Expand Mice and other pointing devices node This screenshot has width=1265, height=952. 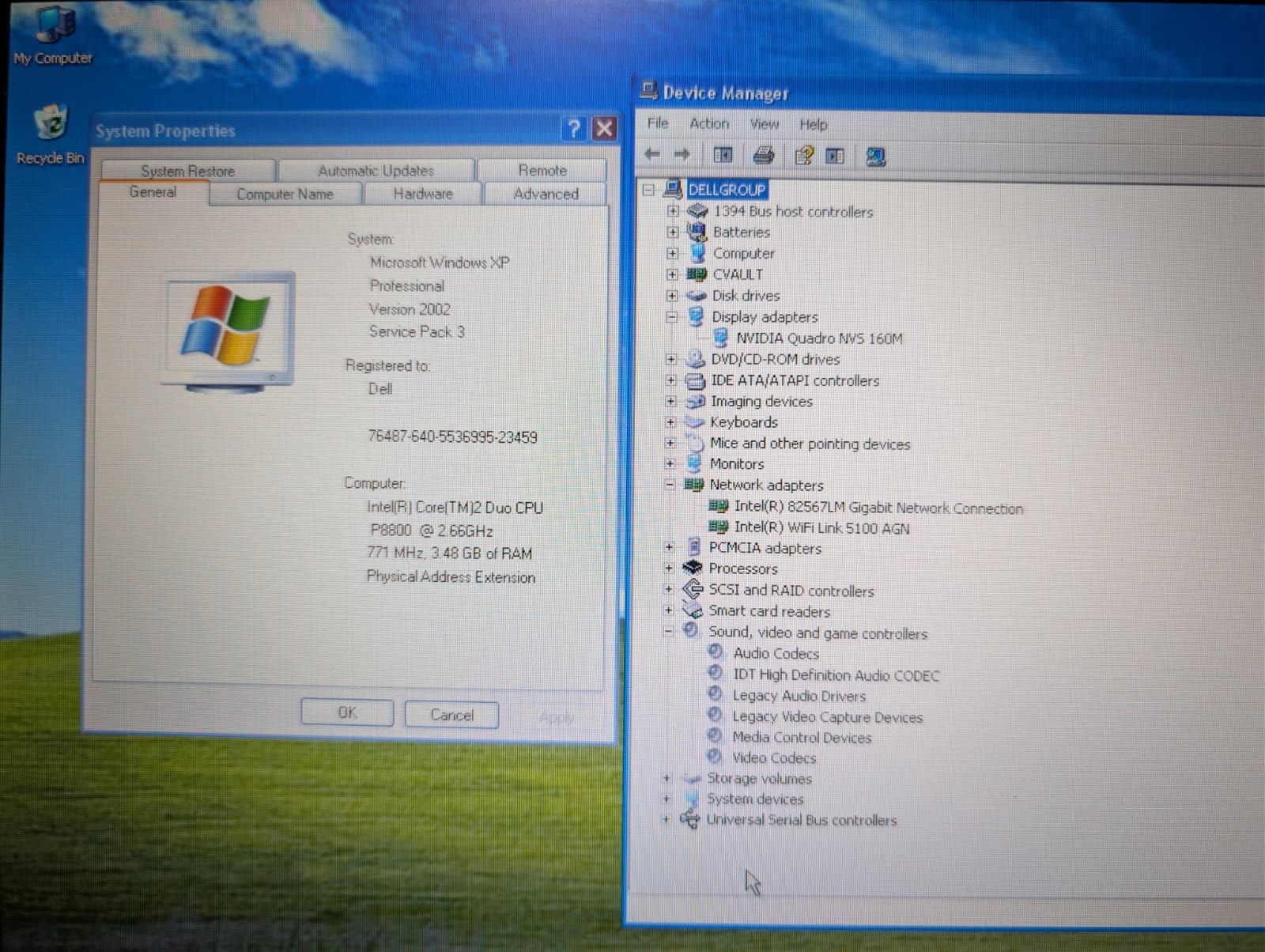pyautogui.click(x=670, y=443)
